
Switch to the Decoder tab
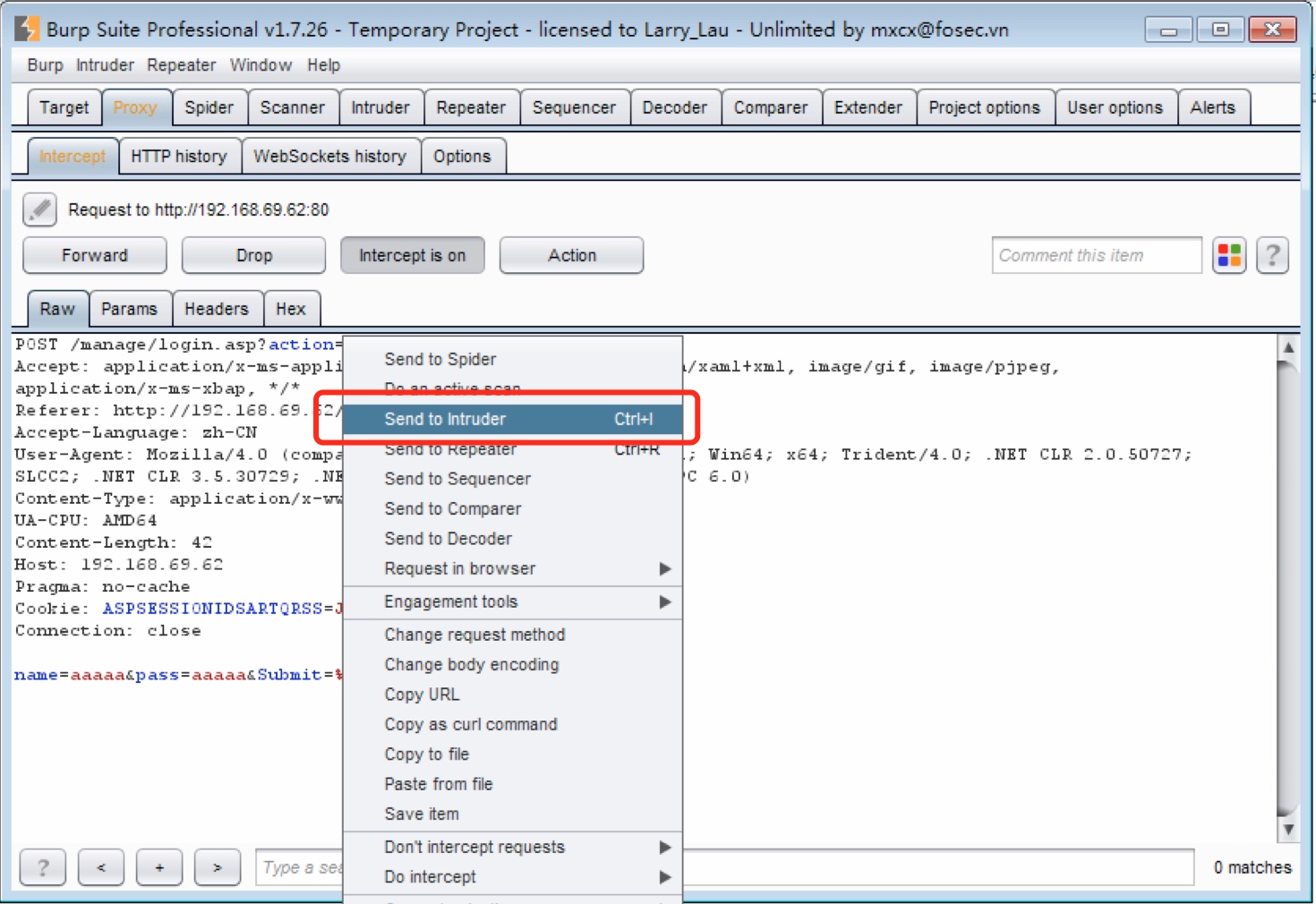pyautogui.click(x=675, y=107)
